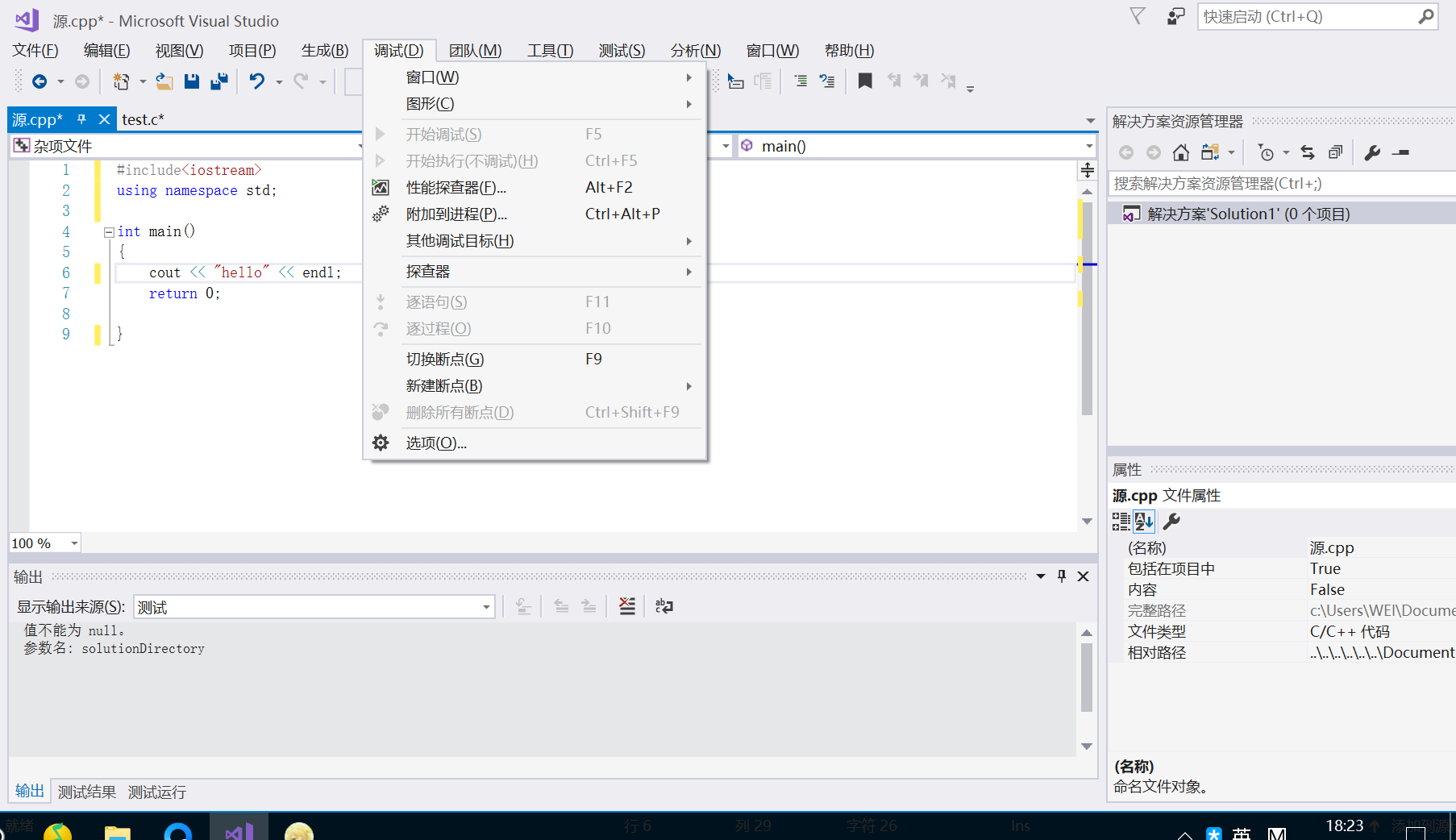Select the 解决方案'Solution1' tree node
1456x840 pixels.
1282,214
